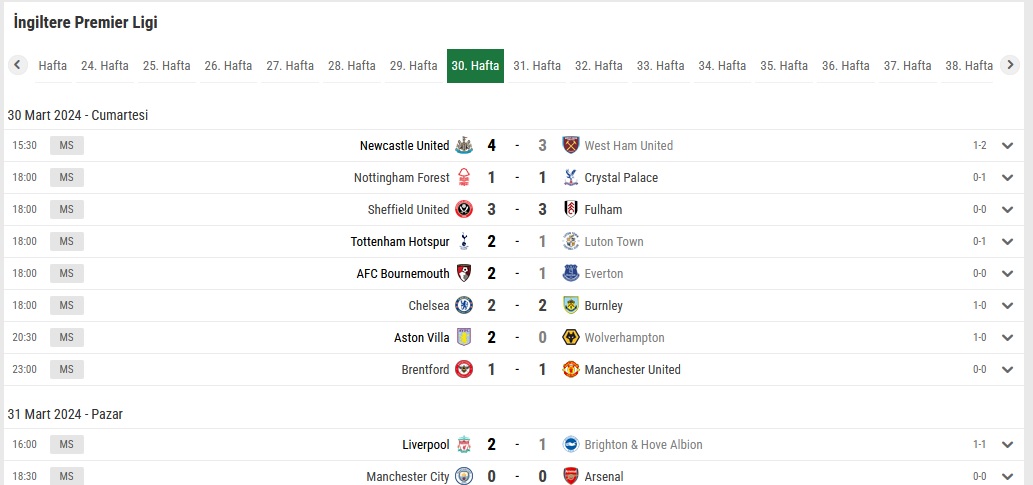
Task: Click the Chelsea club crest
Action: coord(464,305)
